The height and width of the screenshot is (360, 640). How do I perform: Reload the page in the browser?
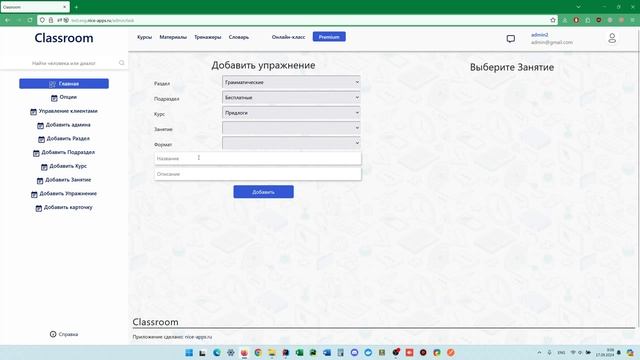tap(30, 20)
